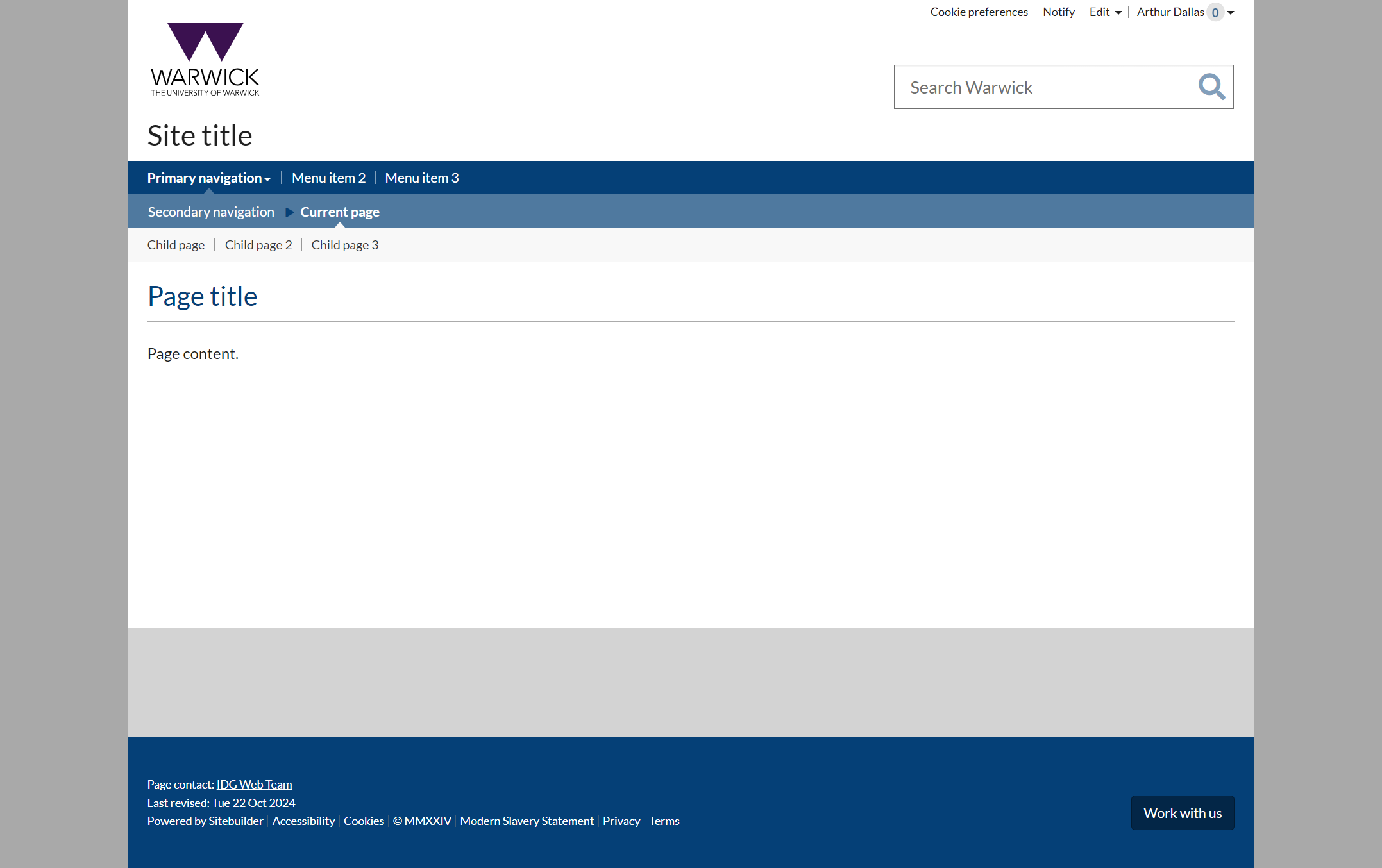The height and width of the screenshot is (868, 1382).
Task: Open Menu item 2
Action: click(328, 178)
